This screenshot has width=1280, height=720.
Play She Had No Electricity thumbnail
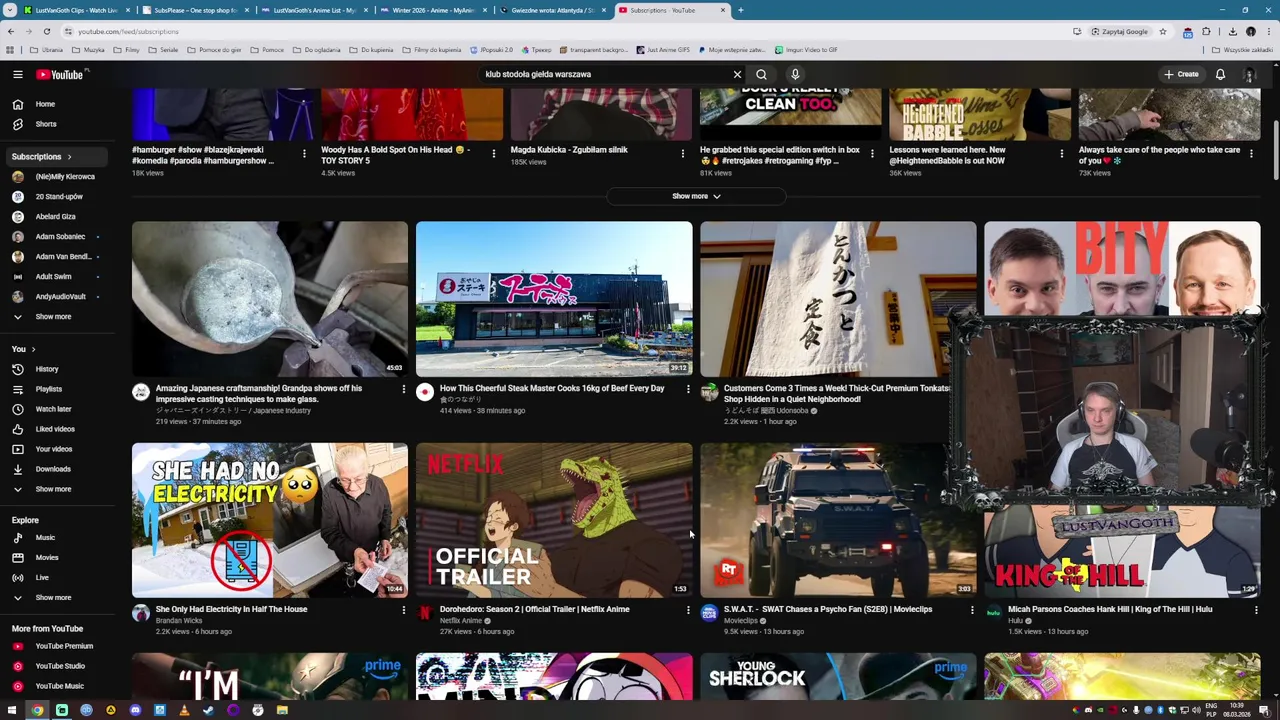270,520
